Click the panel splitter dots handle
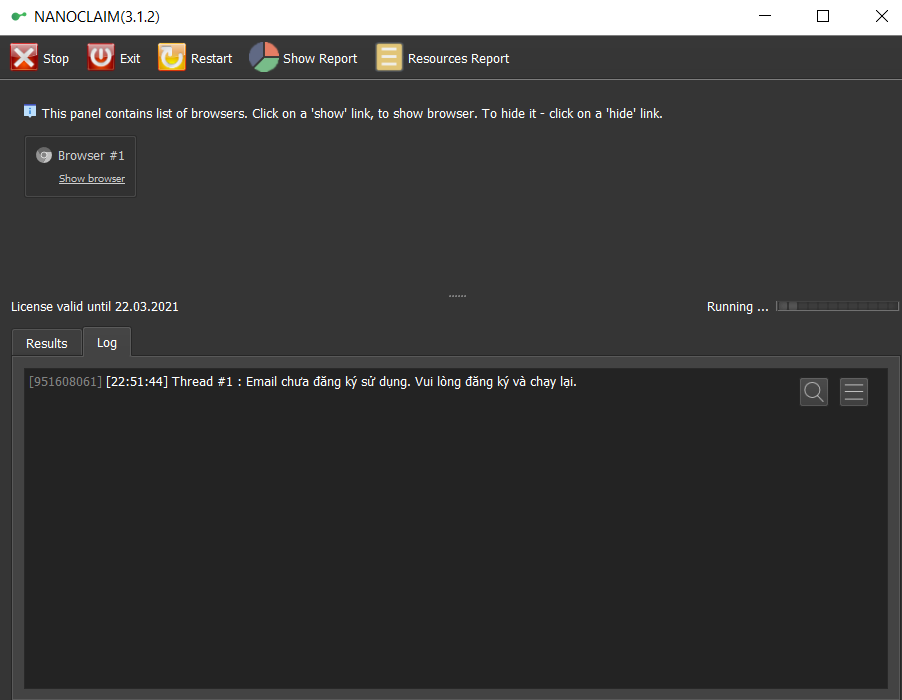The width and height of the screenshot is (902, 700). [457, 296]
